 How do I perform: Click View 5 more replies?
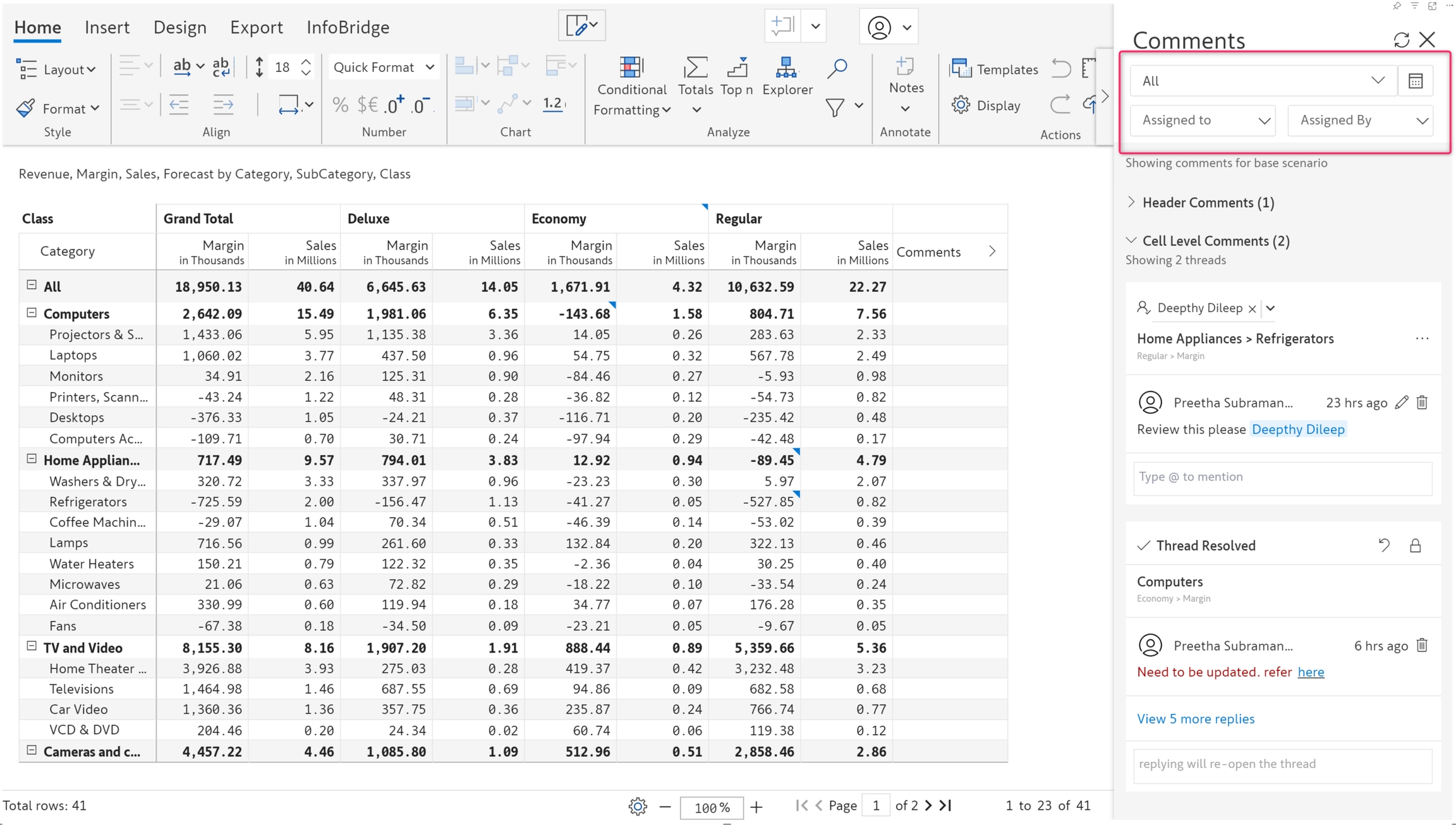pyautogui.click(x=1195, y=719)
